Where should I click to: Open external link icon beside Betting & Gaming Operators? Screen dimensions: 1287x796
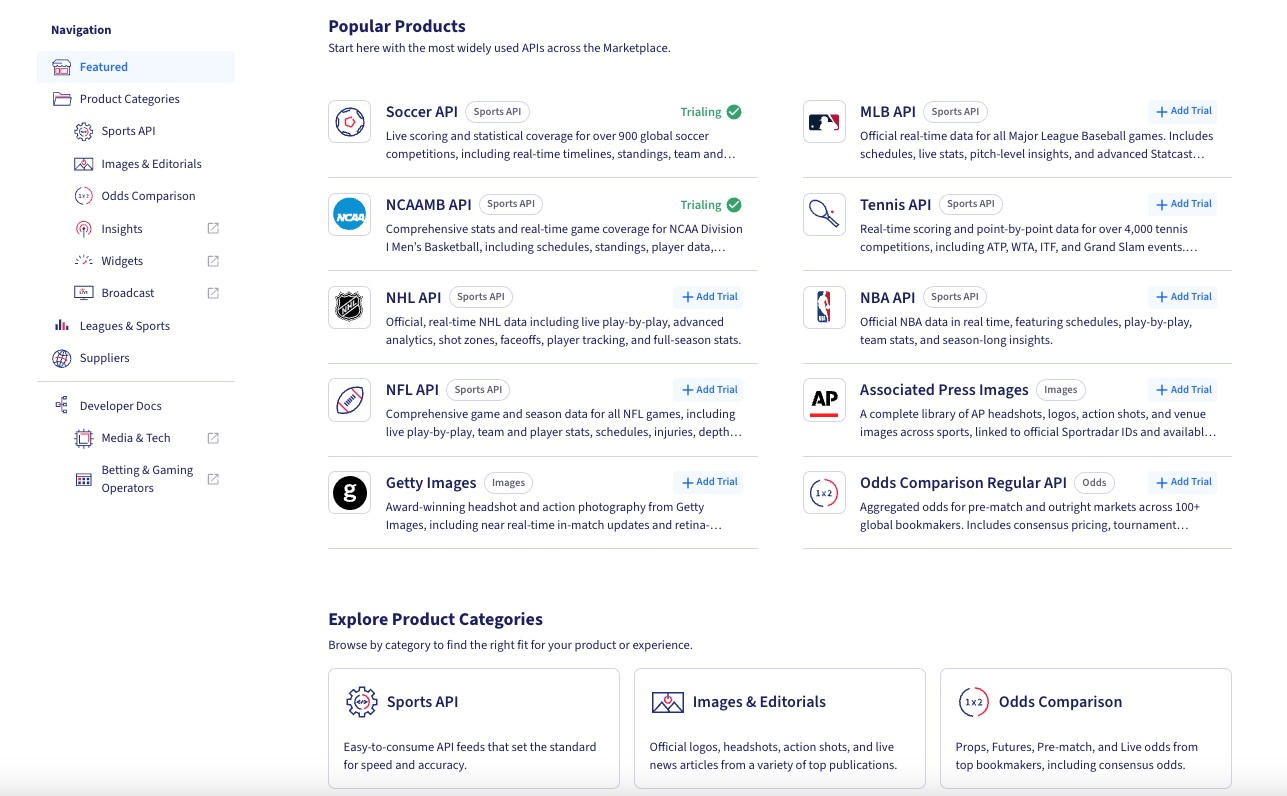coord(213,479)
